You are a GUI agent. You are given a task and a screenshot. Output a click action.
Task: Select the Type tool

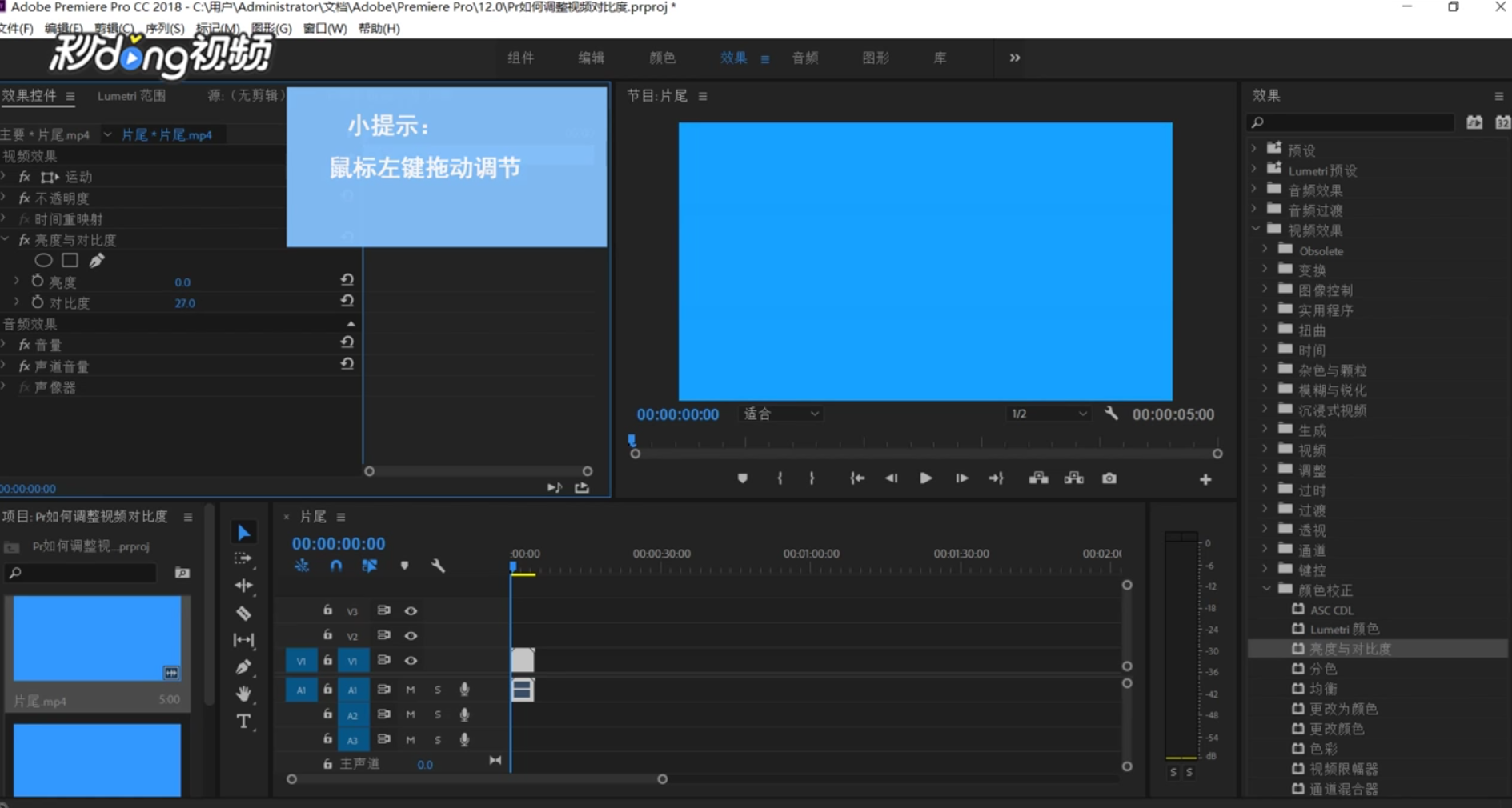[243, 721]
